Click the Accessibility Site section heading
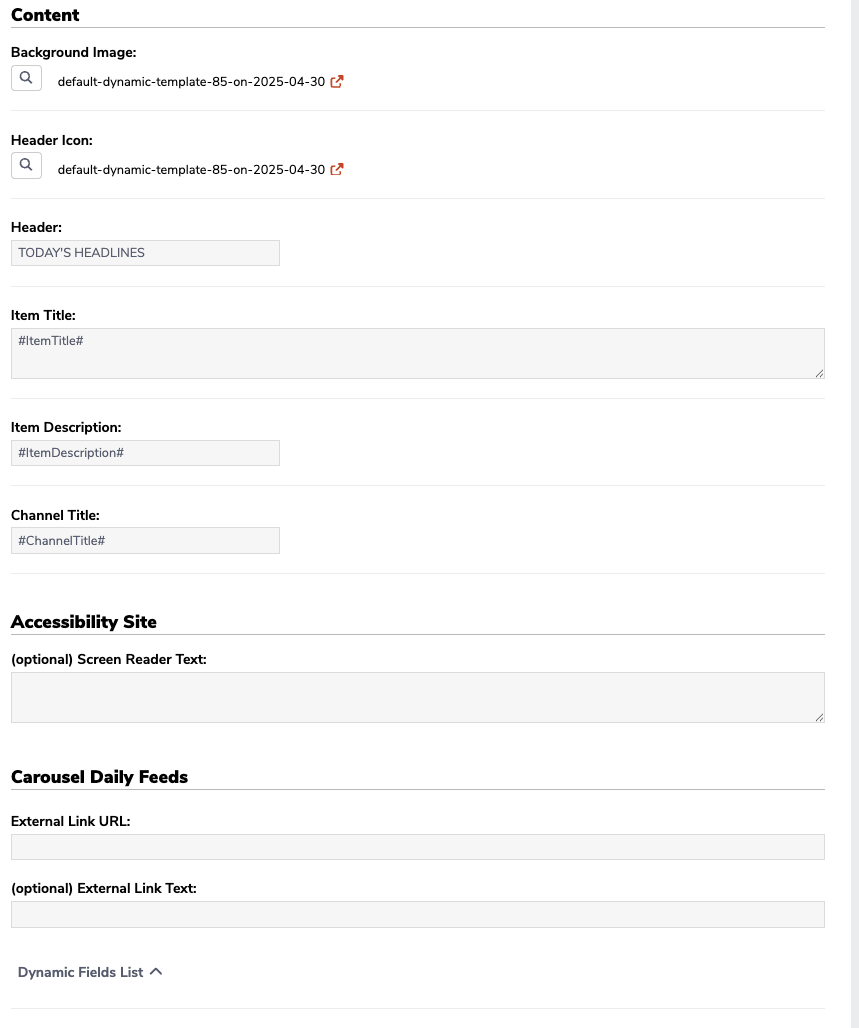 (x=84, y=622)
